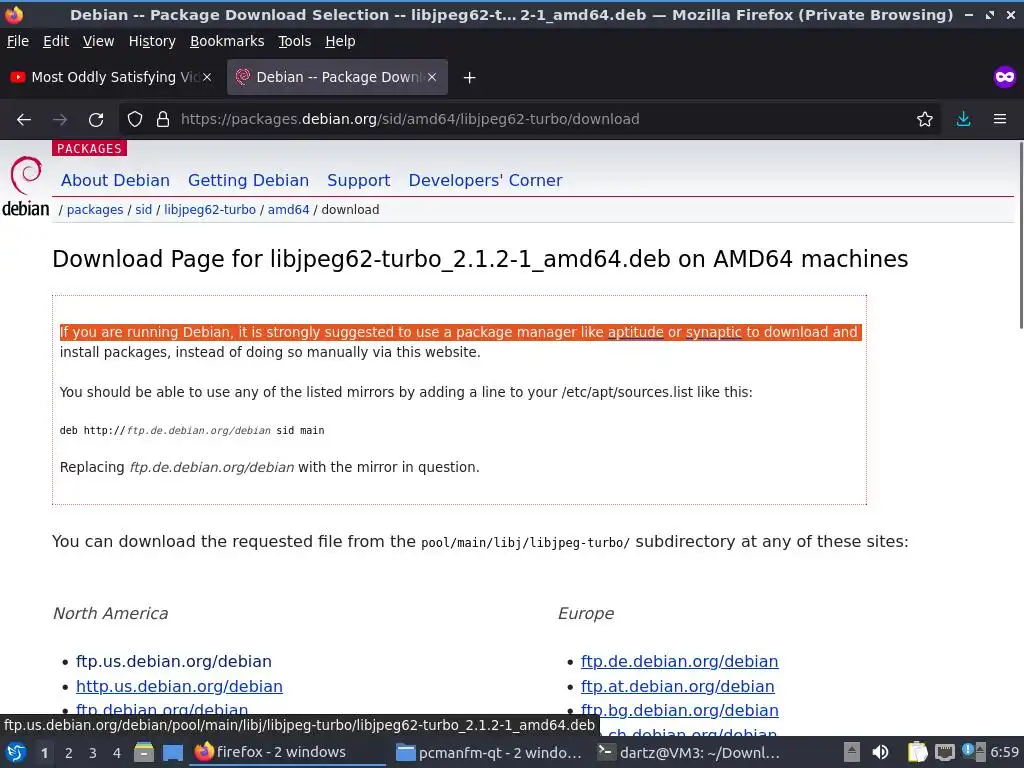The height and width of the screenshot is (768, 1024).
Task: Open the tracking protection shield icon
Action: [x=135, y=120]
